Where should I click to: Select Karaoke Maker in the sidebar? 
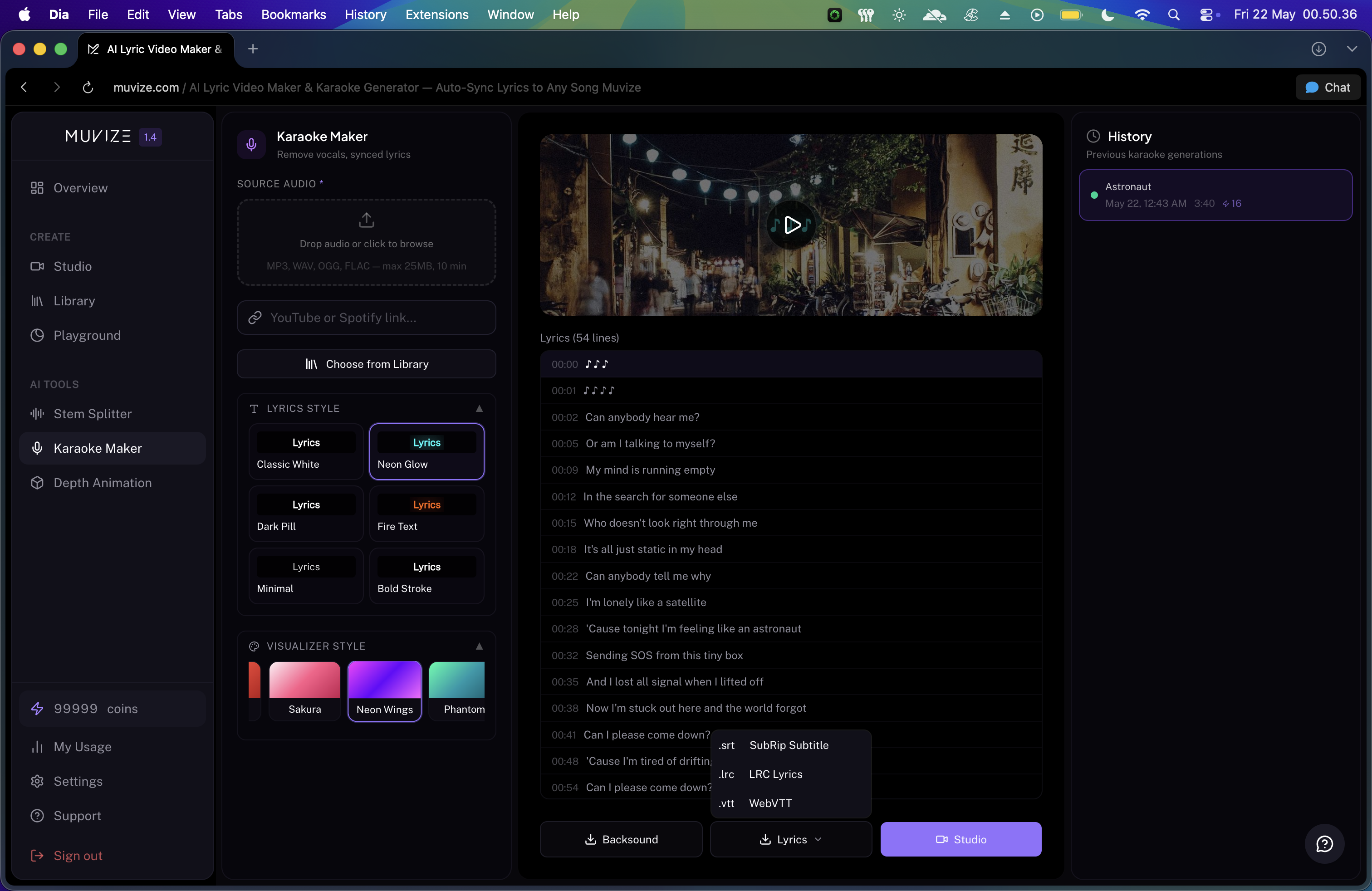pos(113,448)
